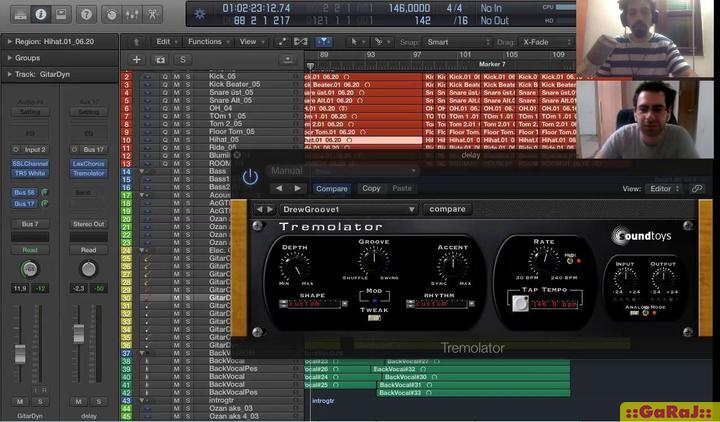The width and height of the screenshot is (720, 422).
Task: Load next plugin setting arrow
Action: coord(298,188)
